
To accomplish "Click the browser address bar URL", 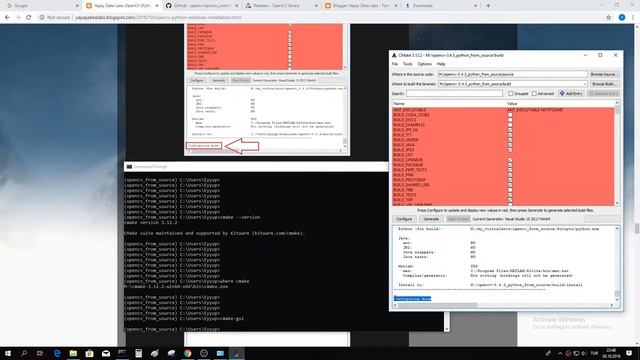I will coord(158,18).
